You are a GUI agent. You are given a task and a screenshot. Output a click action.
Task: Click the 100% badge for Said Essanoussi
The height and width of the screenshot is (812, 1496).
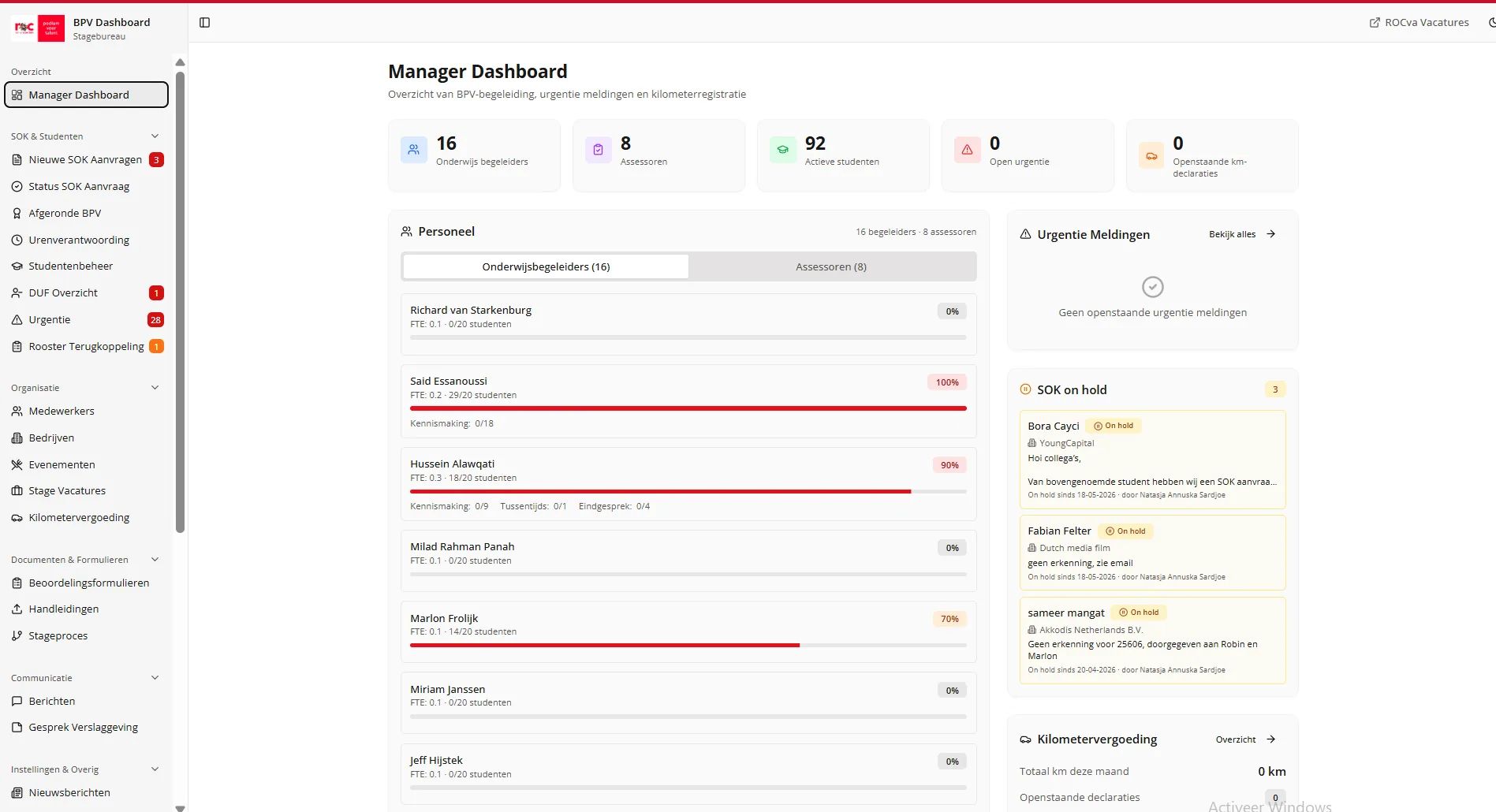tap(947, 382)
